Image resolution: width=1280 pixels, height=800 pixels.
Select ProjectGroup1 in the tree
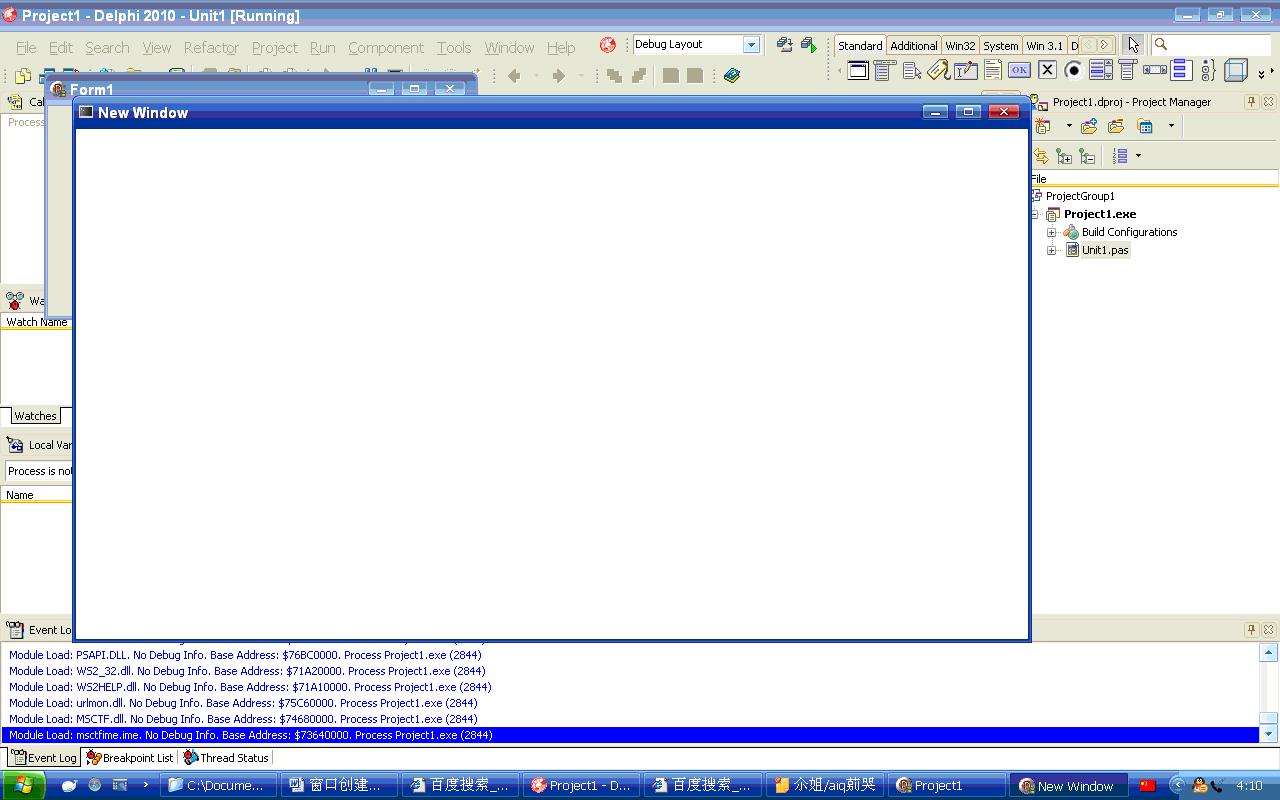coord(1080,196)
